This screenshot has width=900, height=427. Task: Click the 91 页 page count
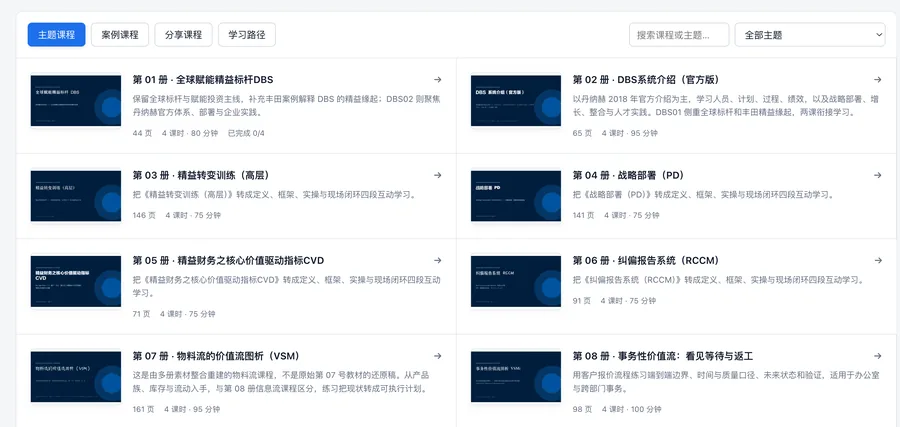[x=582, y=301]
